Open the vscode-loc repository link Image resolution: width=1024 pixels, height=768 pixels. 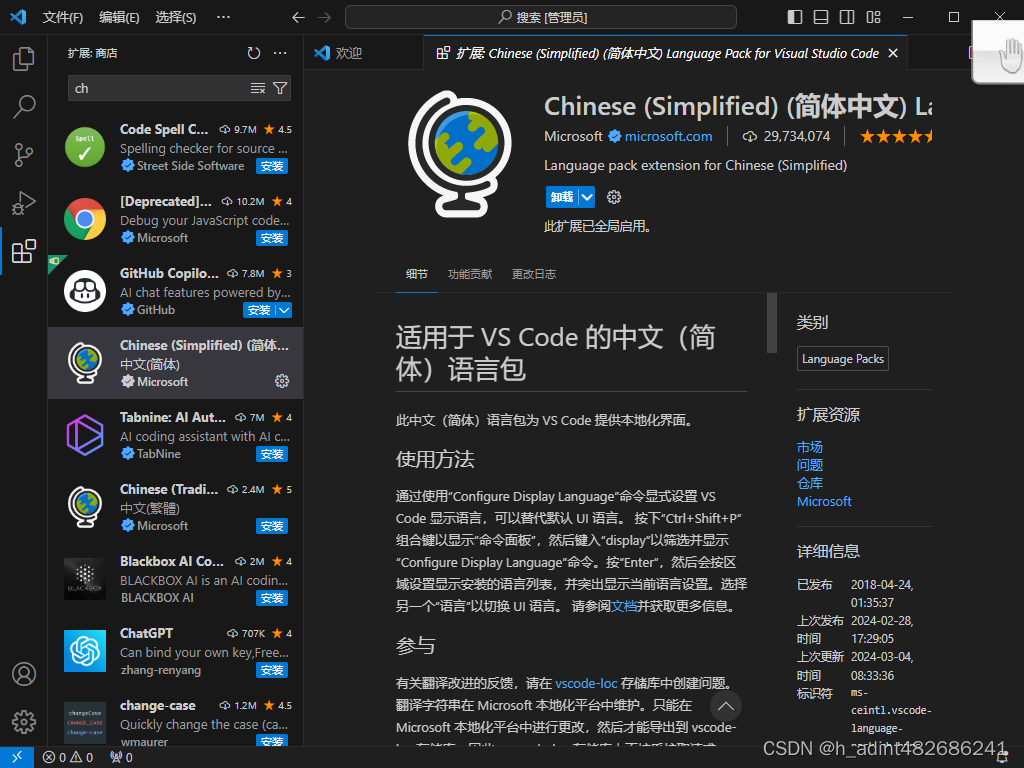(x=586, y=683)
